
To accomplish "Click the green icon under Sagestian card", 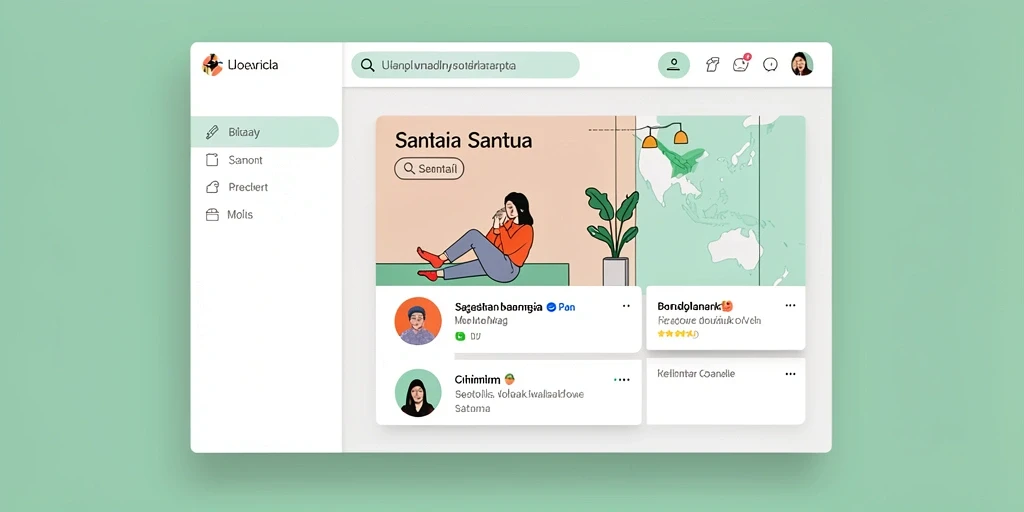I will pyautogui.click(x=460, y=336).
